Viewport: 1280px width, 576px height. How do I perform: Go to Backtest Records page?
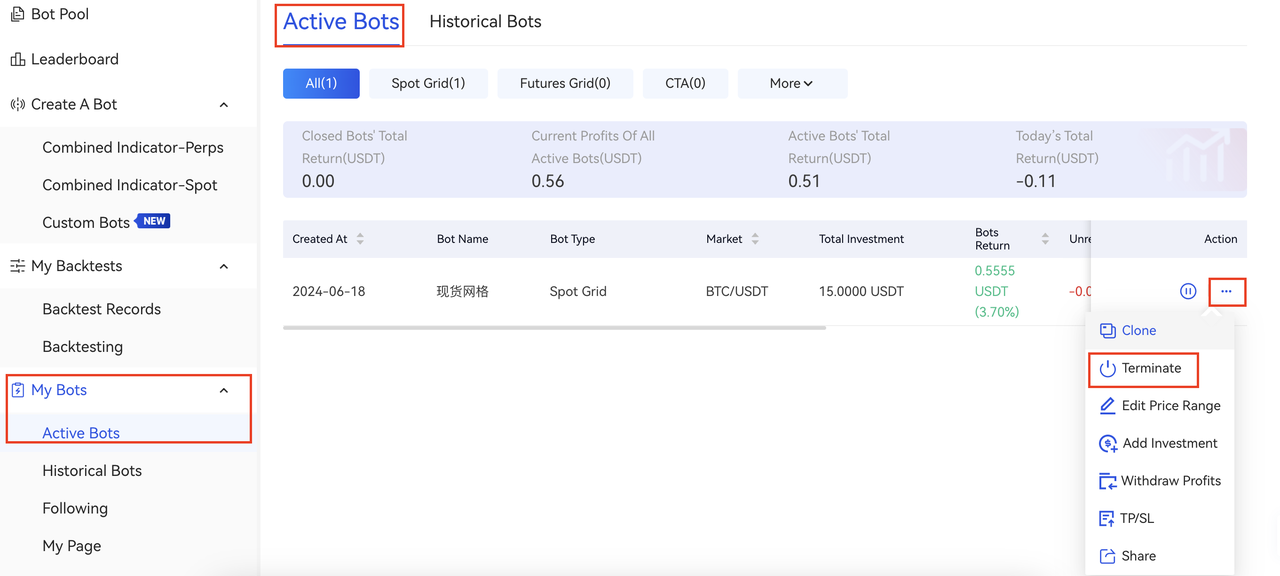coord(101,309)
